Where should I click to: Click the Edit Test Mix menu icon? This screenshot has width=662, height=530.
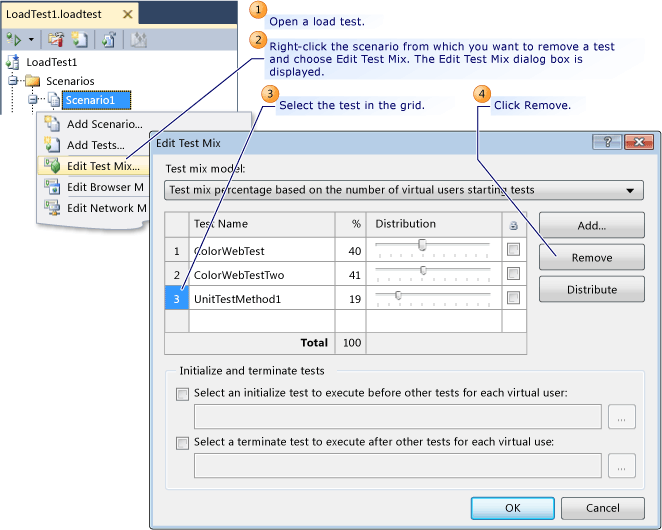[x=52, y=166]
